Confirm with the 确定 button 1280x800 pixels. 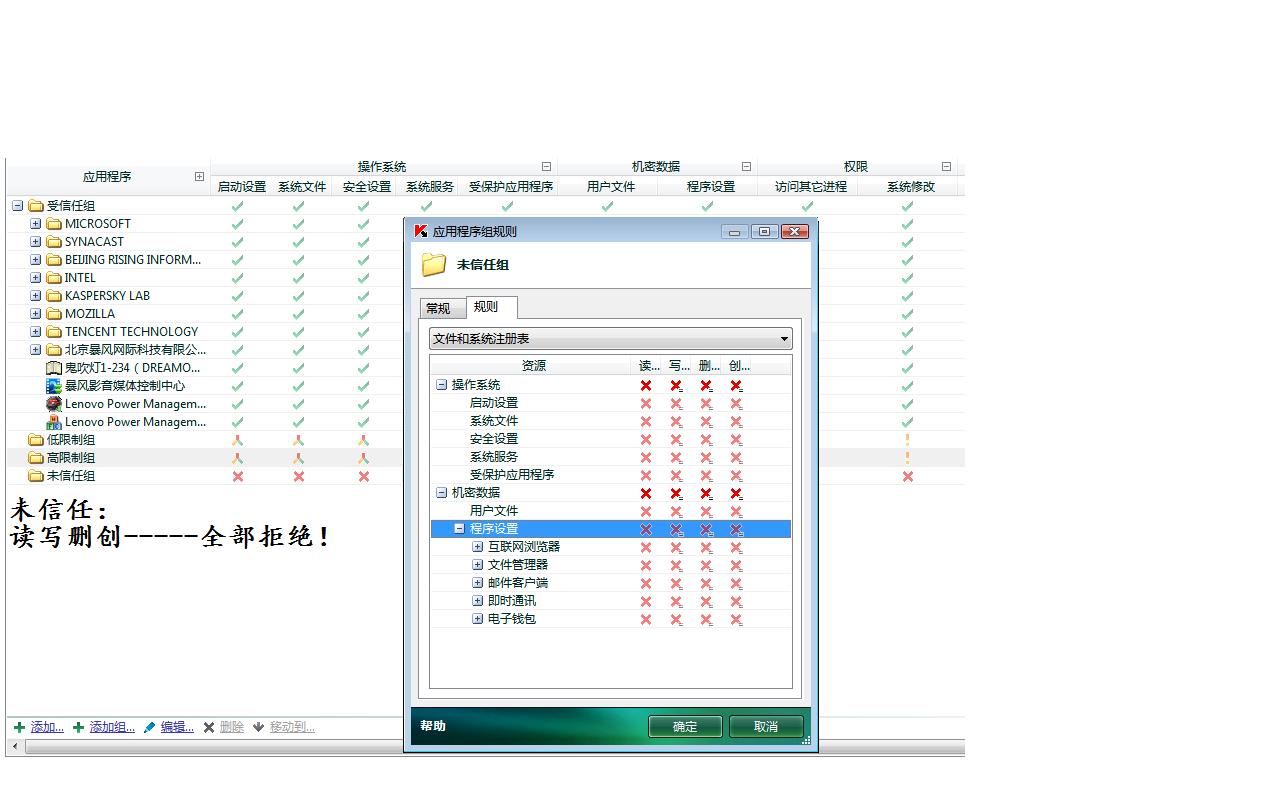(x=685, y=727)
